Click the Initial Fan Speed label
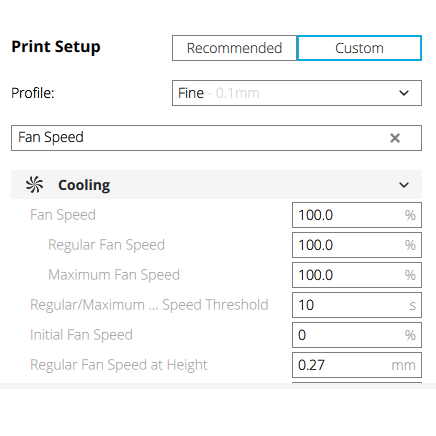Viewport: 436px width, 436px height. (x=81, y=335)
